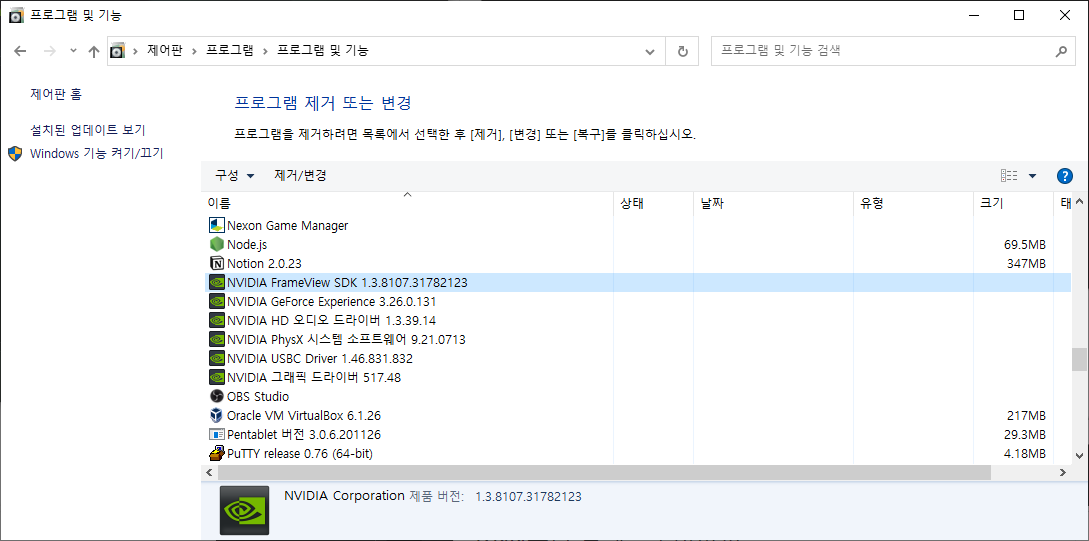Select NVIDIA USBC Driver 1.46.831.832 entry

320,358
